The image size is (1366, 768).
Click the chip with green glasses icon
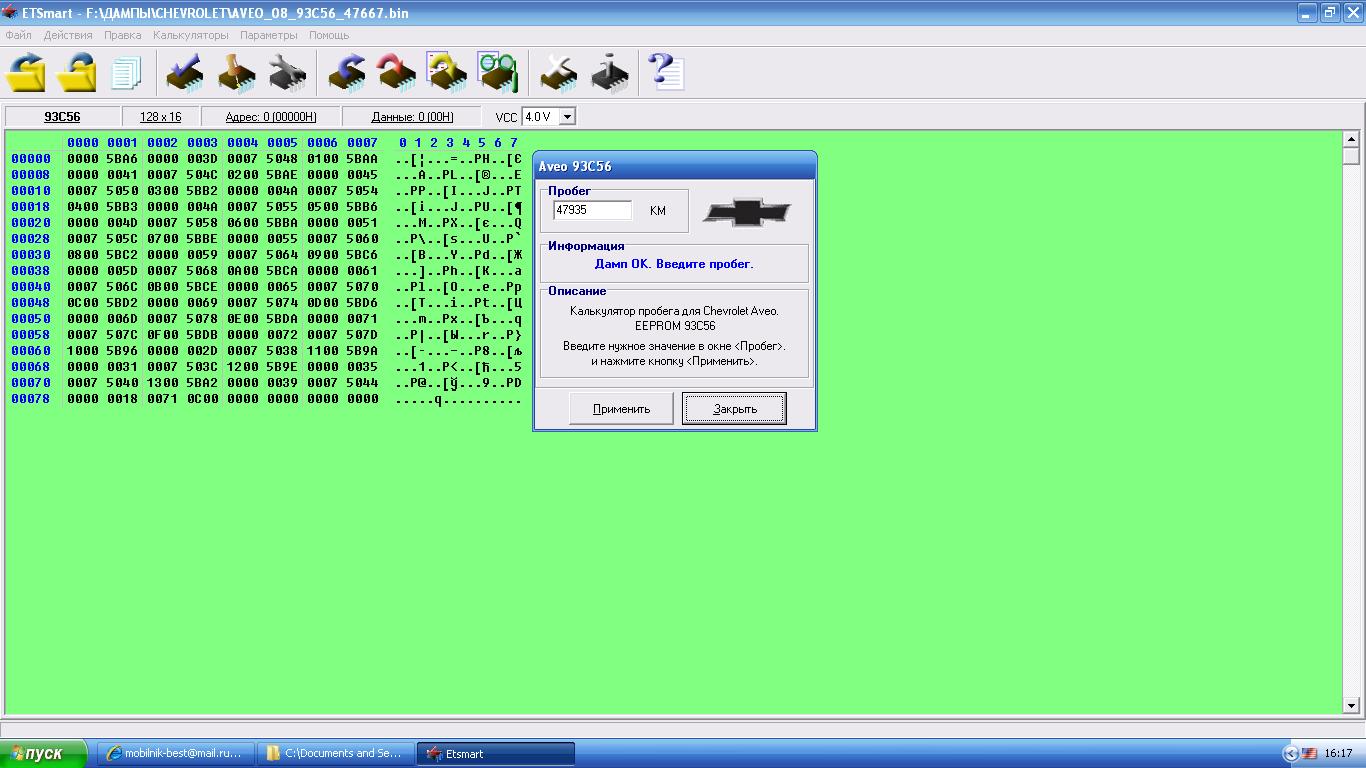[x=497, y=72]
